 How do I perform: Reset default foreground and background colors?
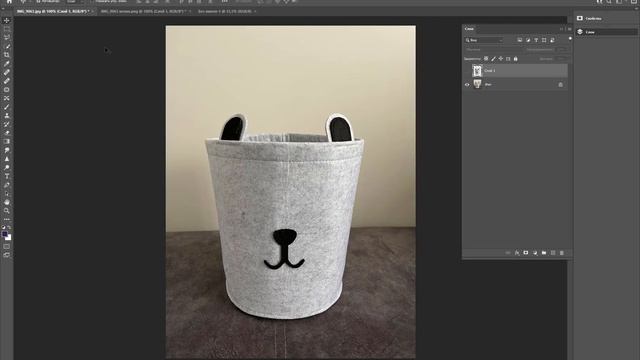[4, 227]
